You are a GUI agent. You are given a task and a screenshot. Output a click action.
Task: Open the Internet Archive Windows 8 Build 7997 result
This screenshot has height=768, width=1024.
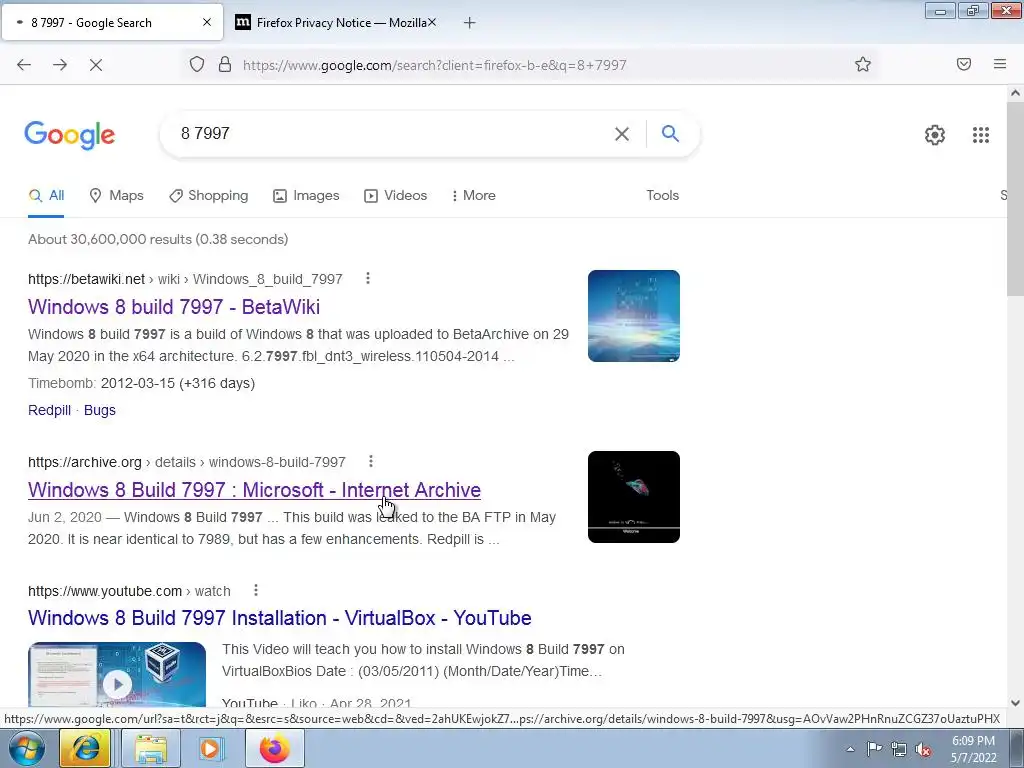coord(254,490)
